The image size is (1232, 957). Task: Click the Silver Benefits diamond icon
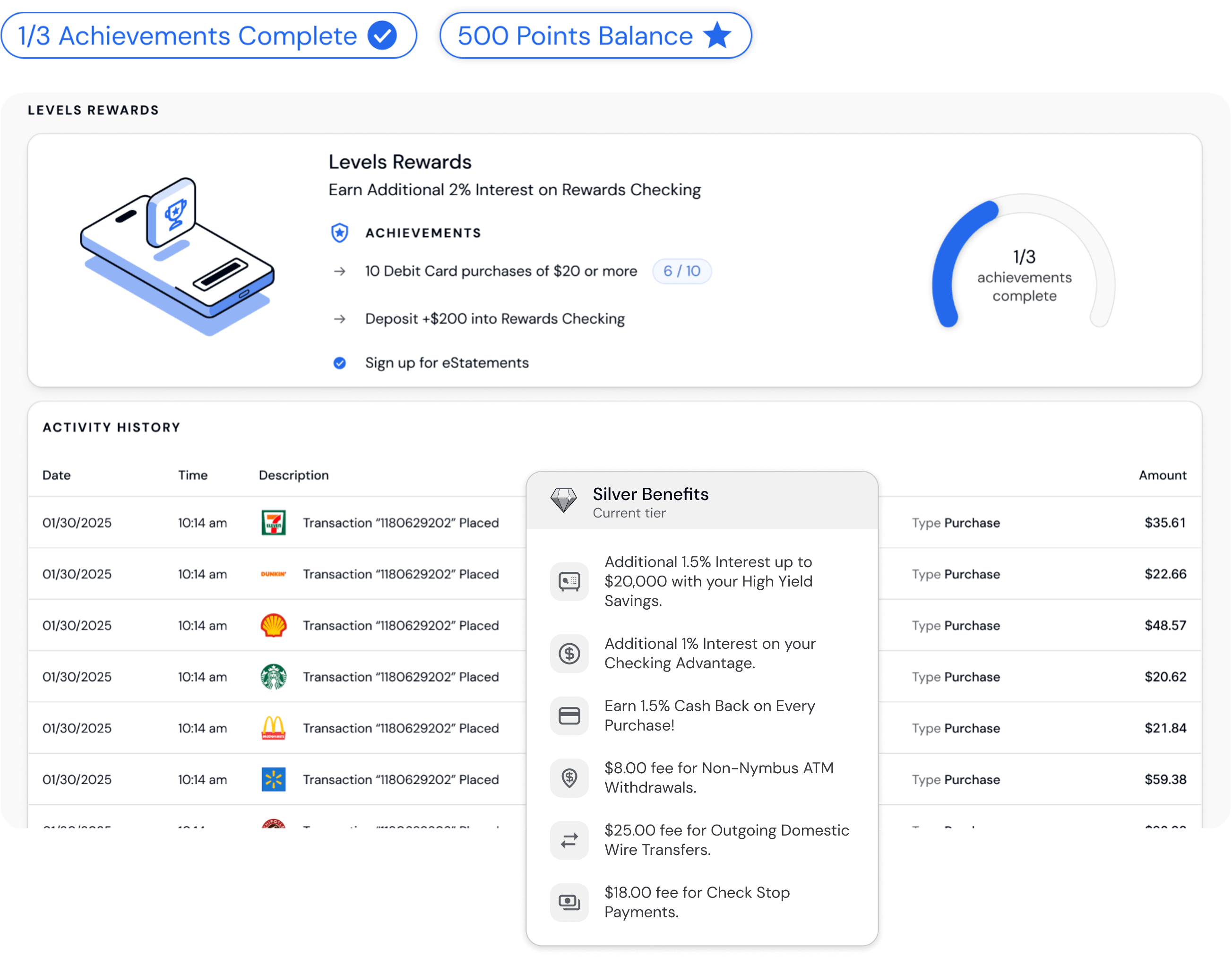tap(563, 500)
